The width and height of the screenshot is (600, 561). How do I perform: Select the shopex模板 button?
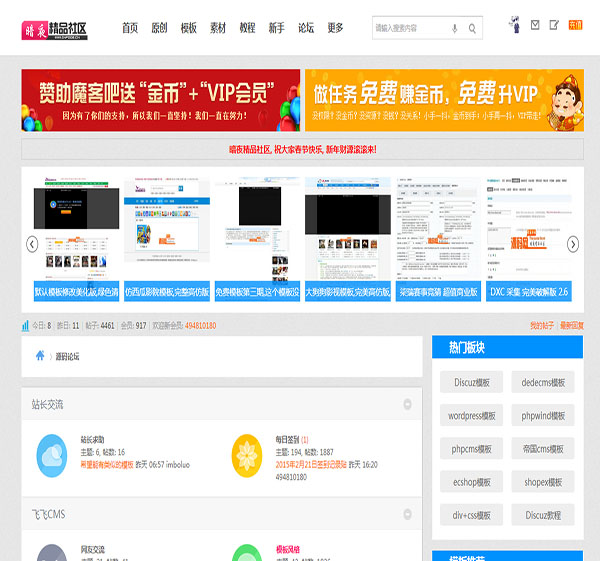(x=543, y=482)
